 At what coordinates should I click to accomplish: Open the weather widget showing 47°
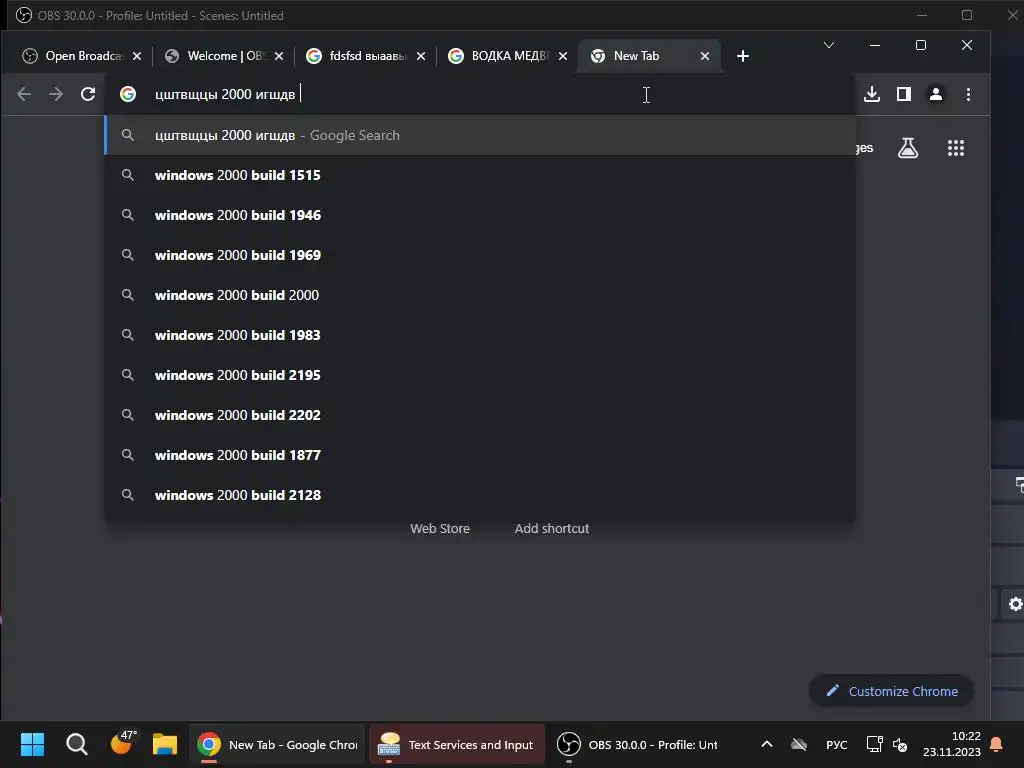(x=122, y=743)
